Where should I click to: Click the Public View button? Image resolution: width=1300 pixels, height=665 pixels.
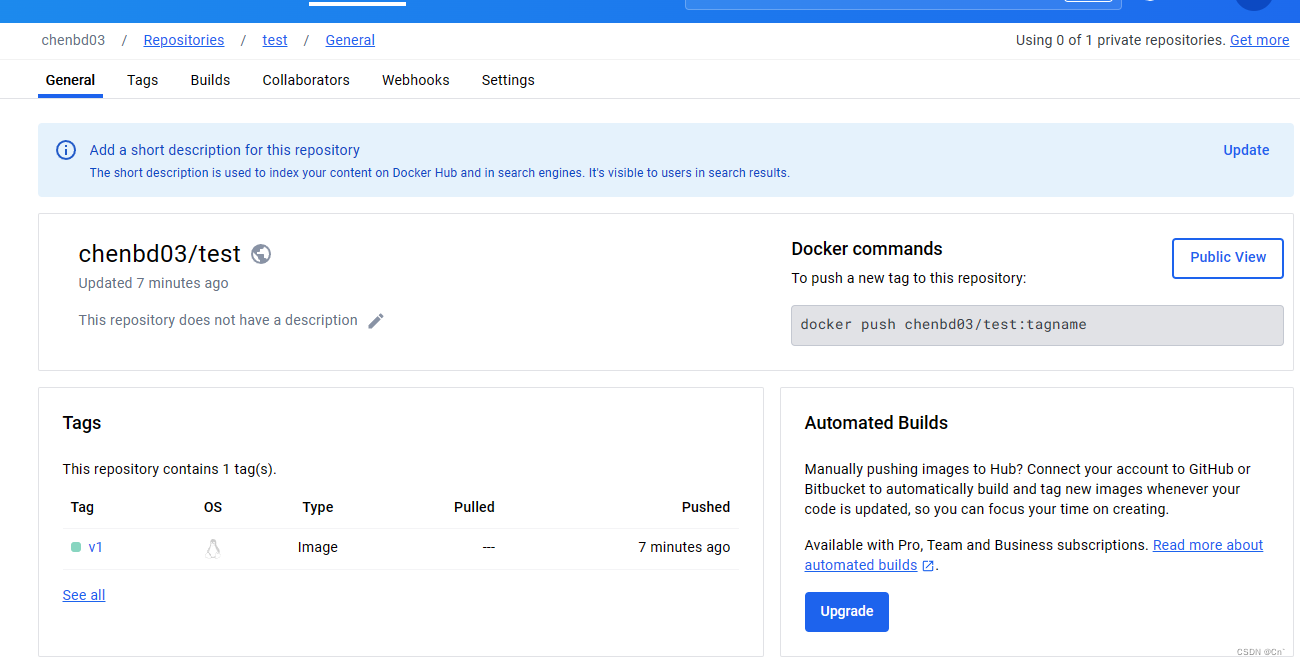[x=1228, y=257]
